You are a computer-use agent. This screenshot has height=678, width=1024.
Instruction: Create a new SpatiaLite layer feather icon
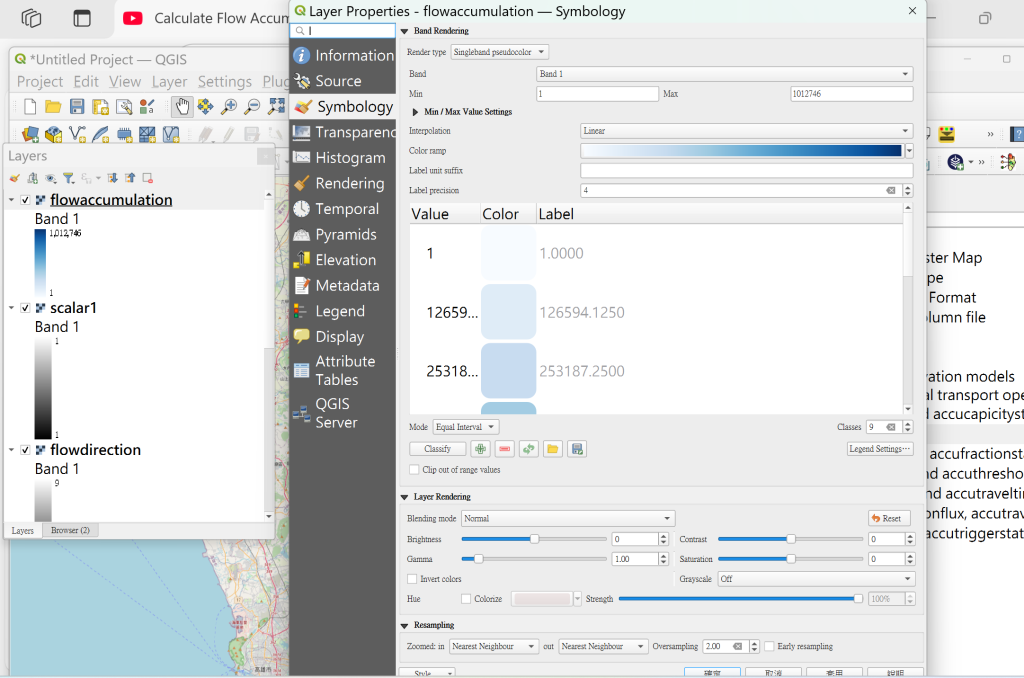(x=101, y=134)
